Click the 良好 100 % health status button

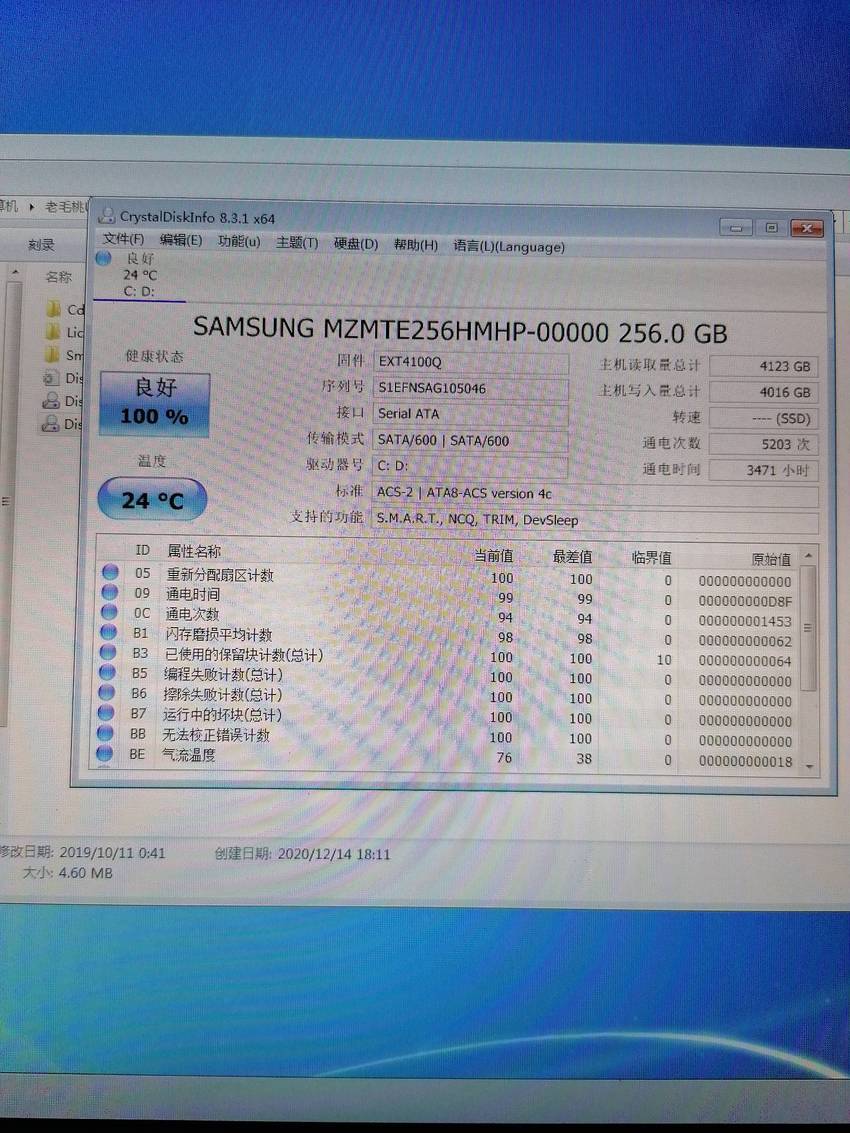tap(155, 404)
